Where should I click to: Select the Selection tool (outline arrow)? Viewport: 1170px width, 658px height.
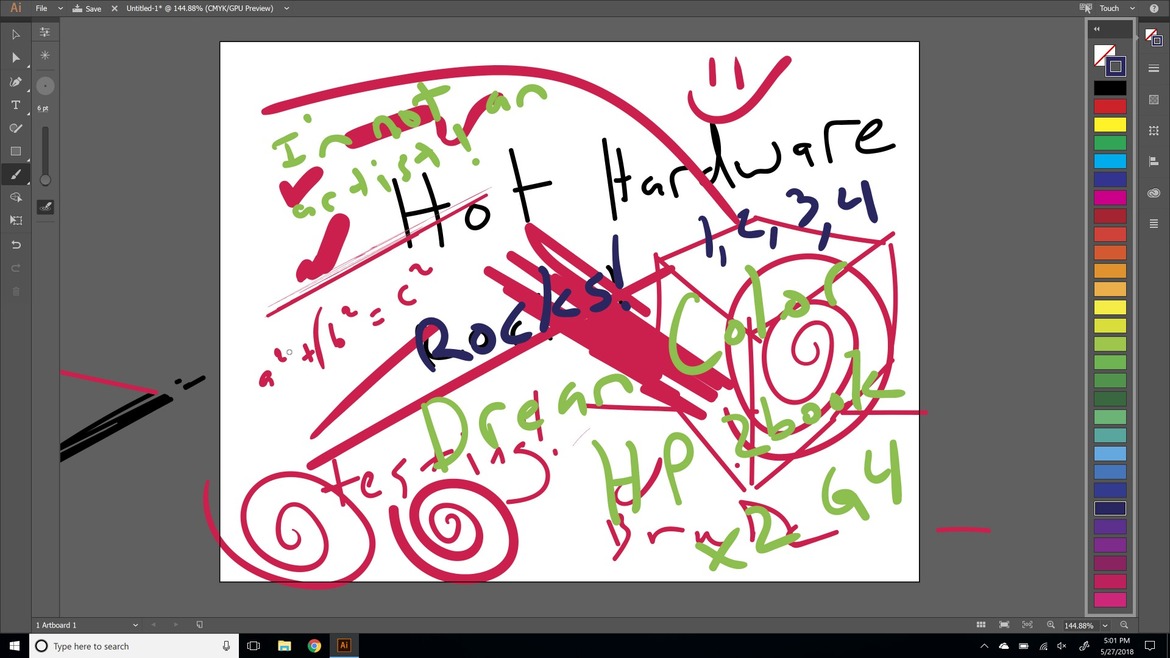16,34
